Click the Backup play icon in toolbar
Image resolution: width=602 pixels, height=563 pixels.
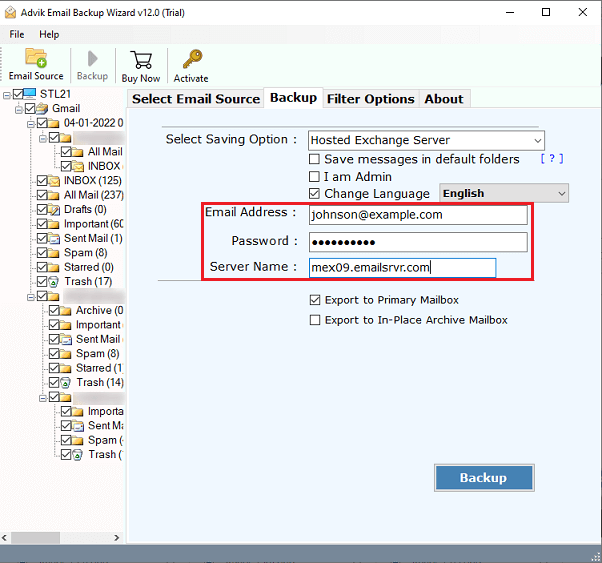(x=92, y=59)
